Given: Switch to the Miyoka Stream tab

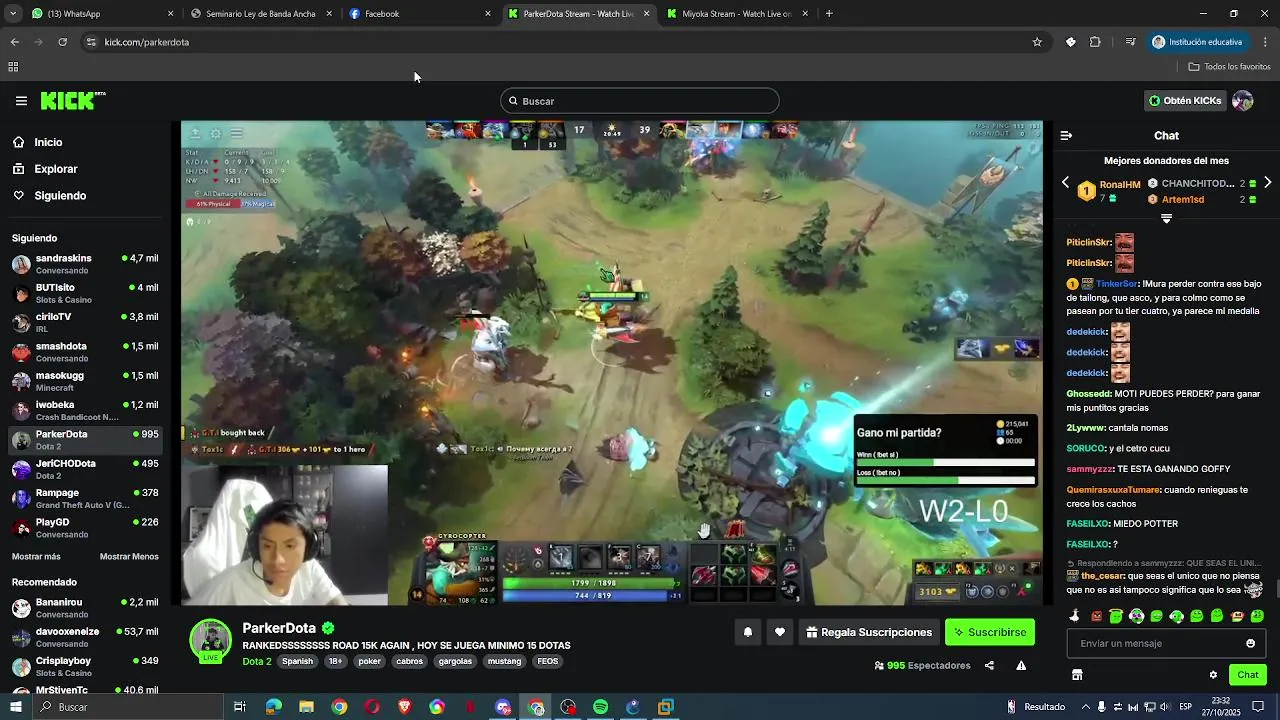Looking at the screenshot, I should point(738,14).
